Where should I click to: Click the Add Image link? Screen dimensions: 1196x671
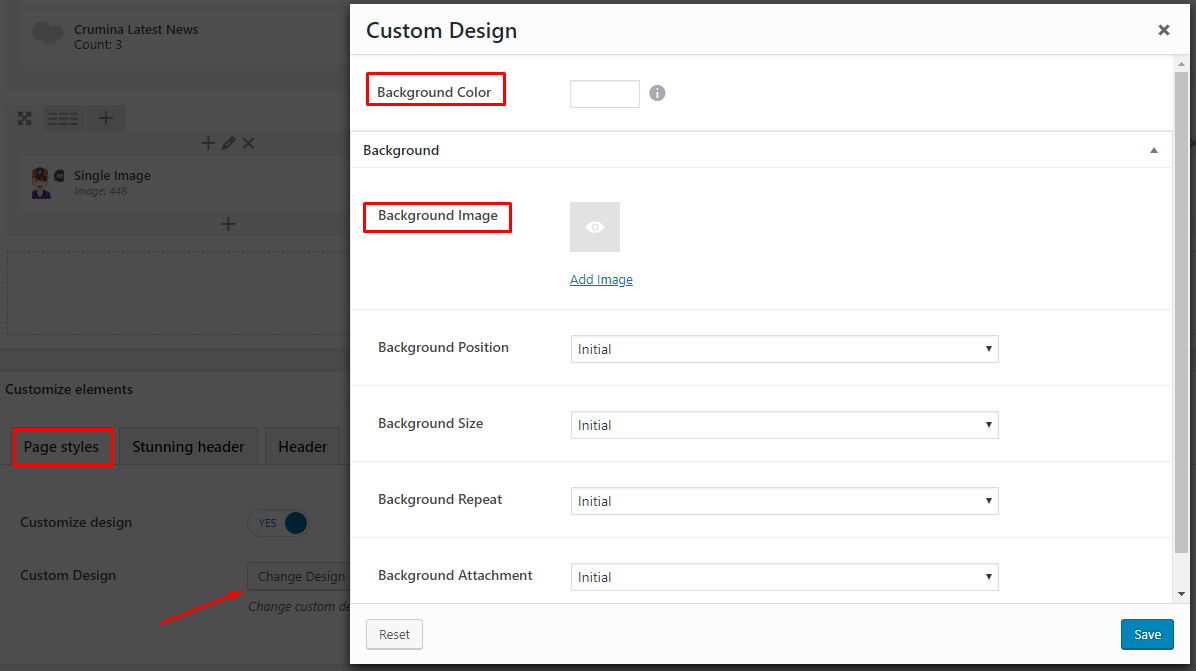click(601, 279)
